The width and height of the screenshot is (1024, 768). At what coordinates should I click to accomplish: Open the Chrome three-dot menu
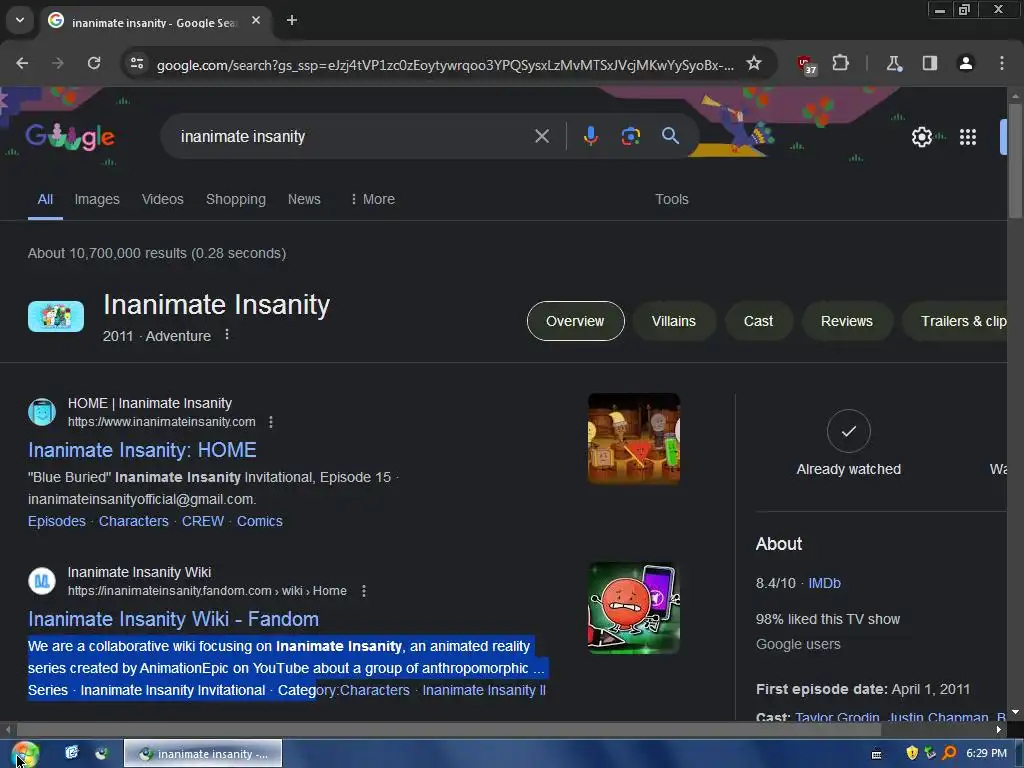click(1001, 63)
